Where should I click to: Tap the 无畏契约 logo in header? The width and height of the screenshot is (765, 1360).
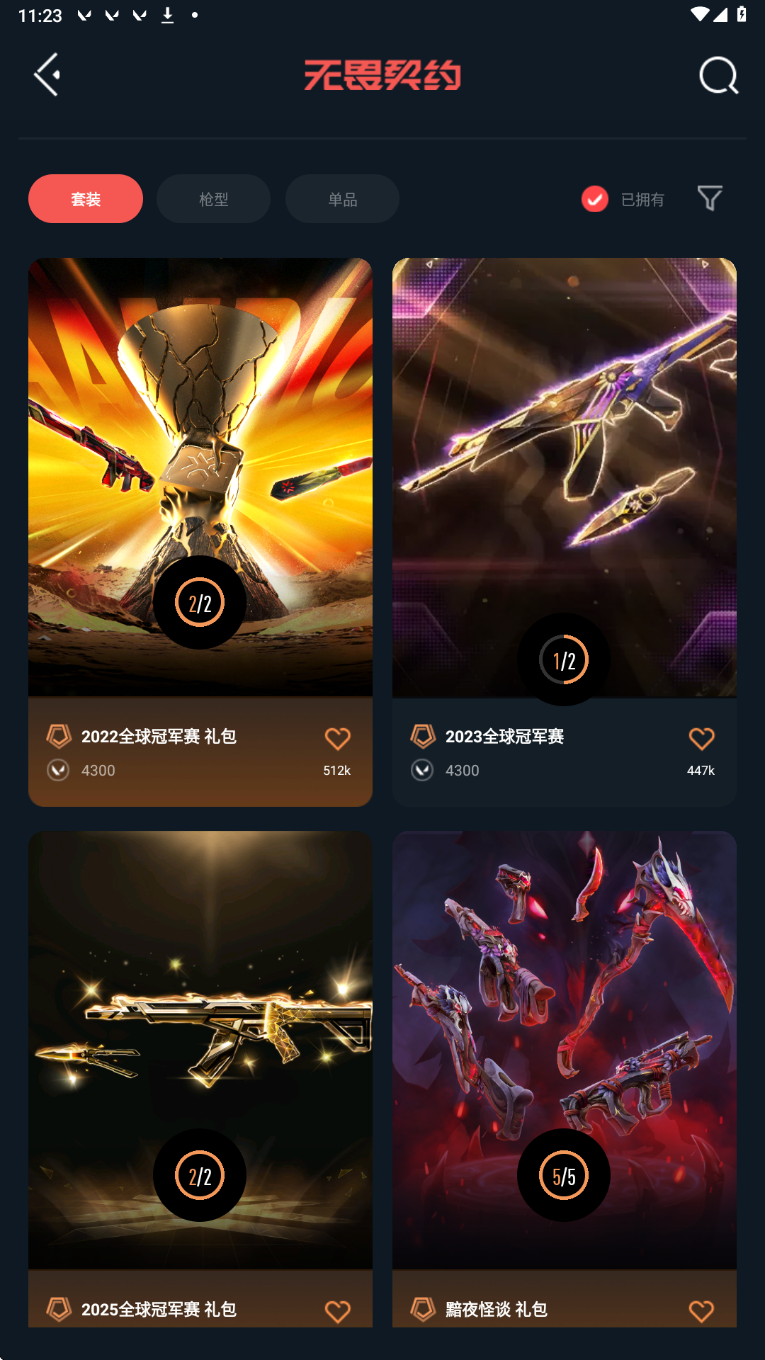pos(382,75)
